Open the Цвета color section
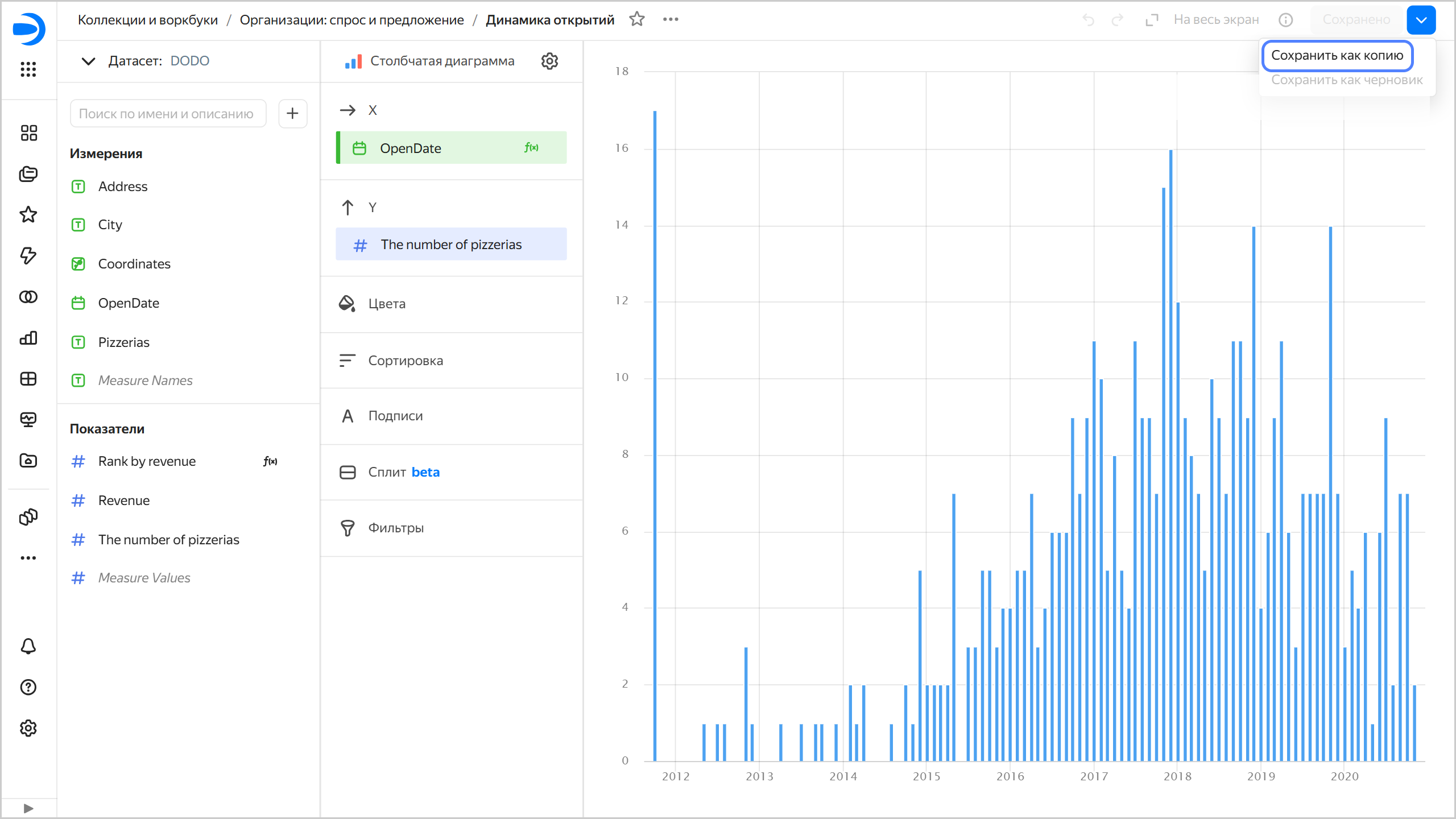 click(x=387, y=304)
